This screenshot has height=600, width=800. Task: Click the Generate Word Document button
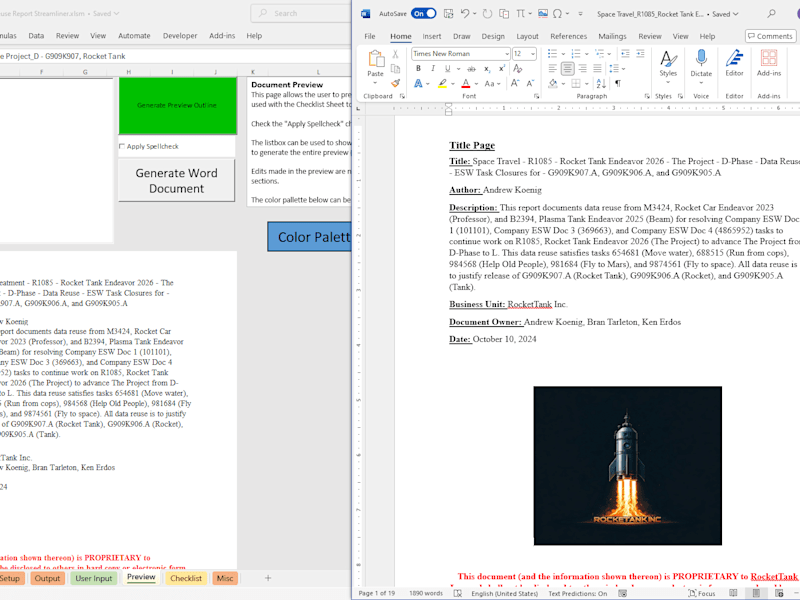(177, 181)
